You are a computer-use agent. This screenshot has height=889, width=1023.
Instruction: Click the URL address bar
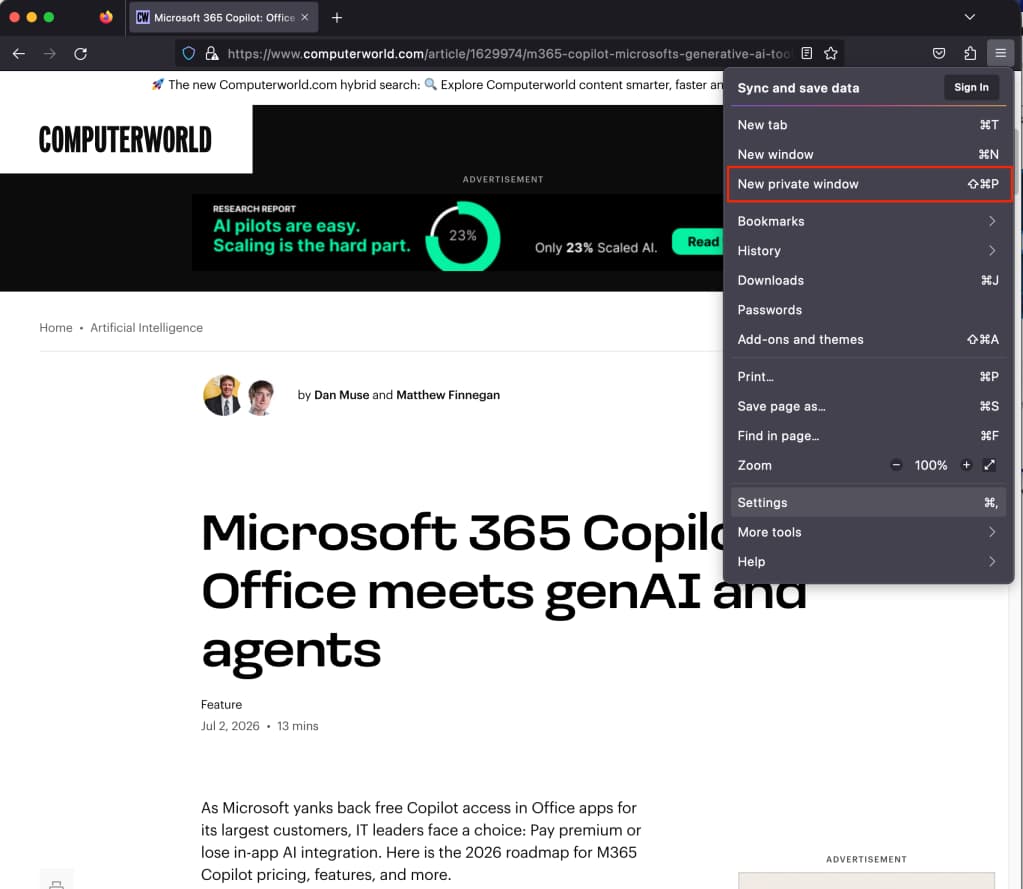(x=508, y=53)
